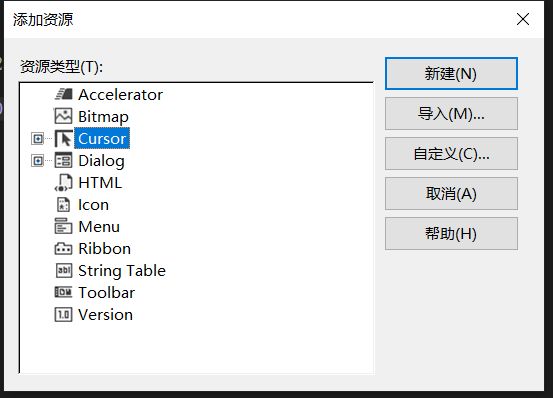Image resolution: width=553 pixels, height=398 pixels.
Task: Click the Bitmap picture icon
Action: click(x=63, y=116)
